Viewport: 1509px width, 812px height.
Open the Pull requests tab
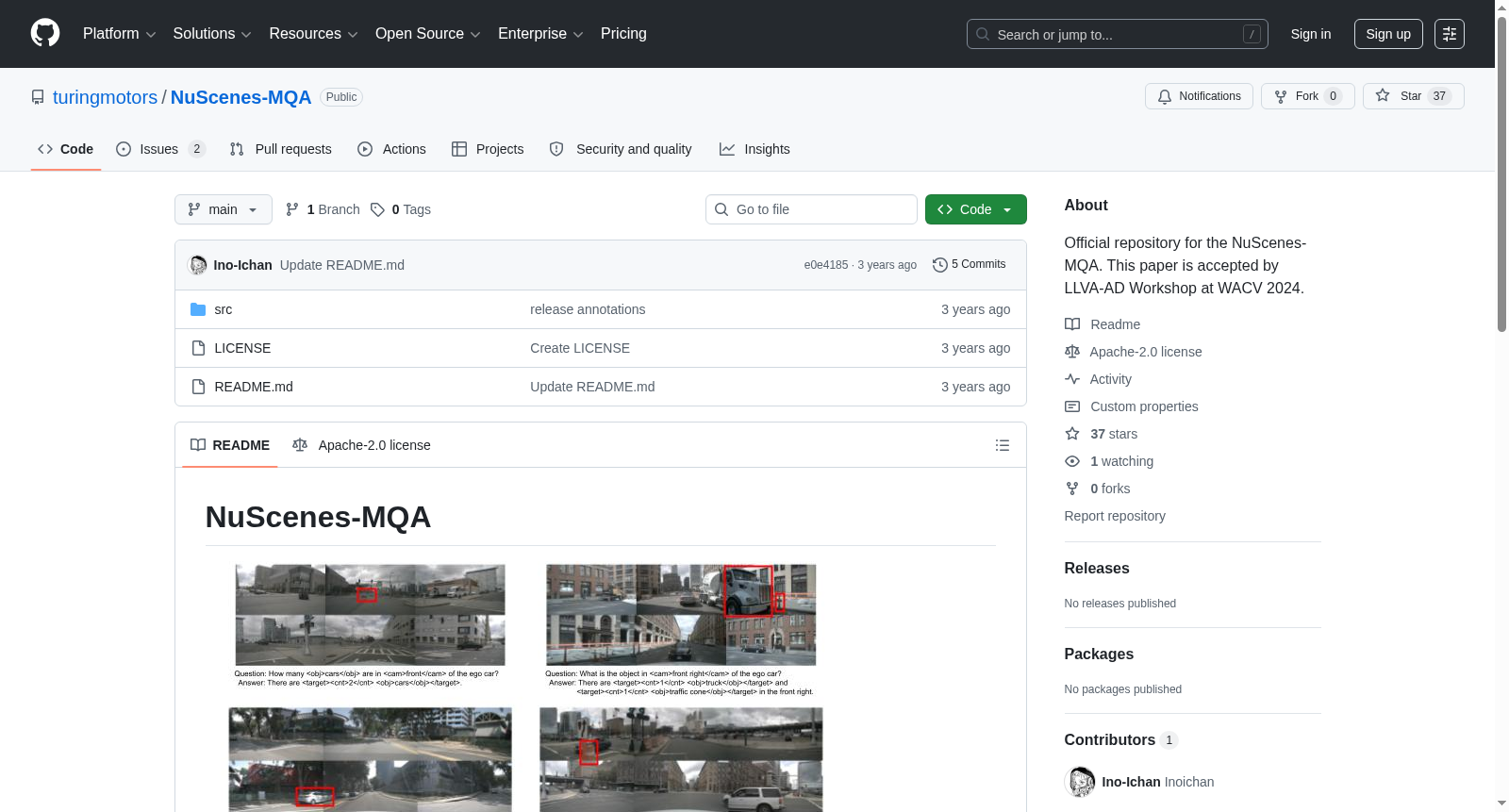[281, 149]
